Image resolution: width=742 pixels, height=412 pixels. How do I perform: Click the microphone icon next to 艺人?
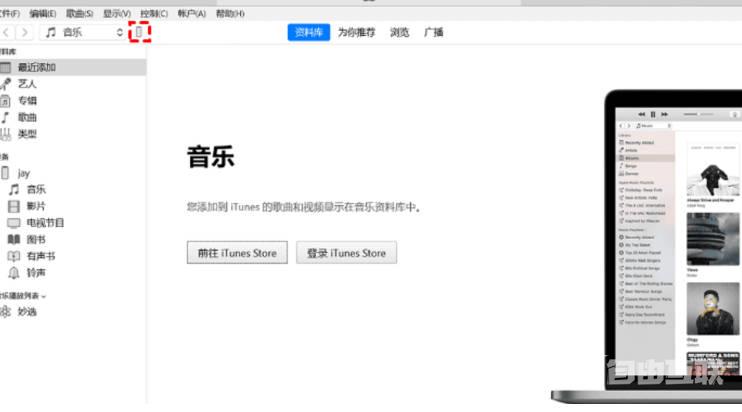point(5,84)
